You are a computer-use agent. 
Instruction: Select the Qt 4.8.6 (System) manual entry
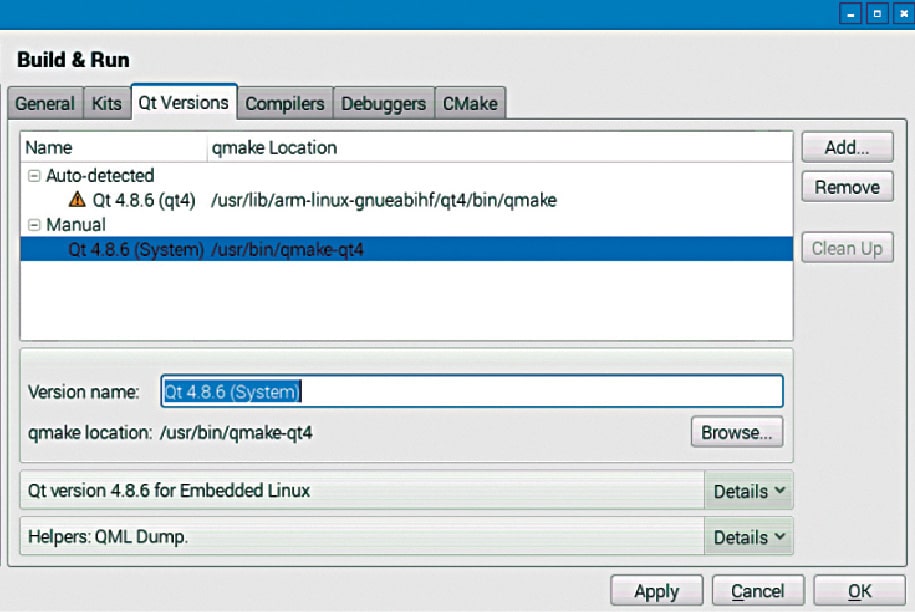pos(136,249)
